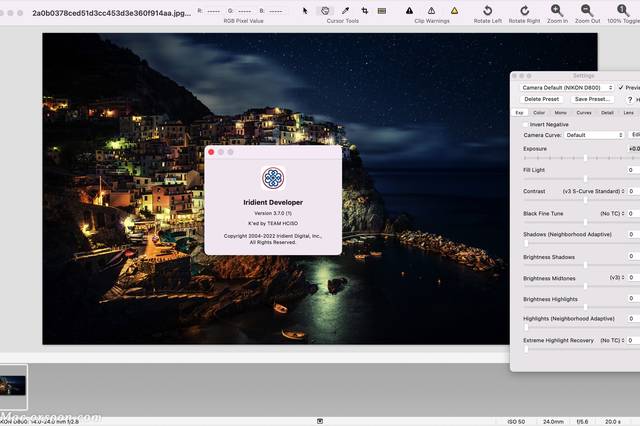Open help with the question mark button
640x426 pixels.
point(630,99)
